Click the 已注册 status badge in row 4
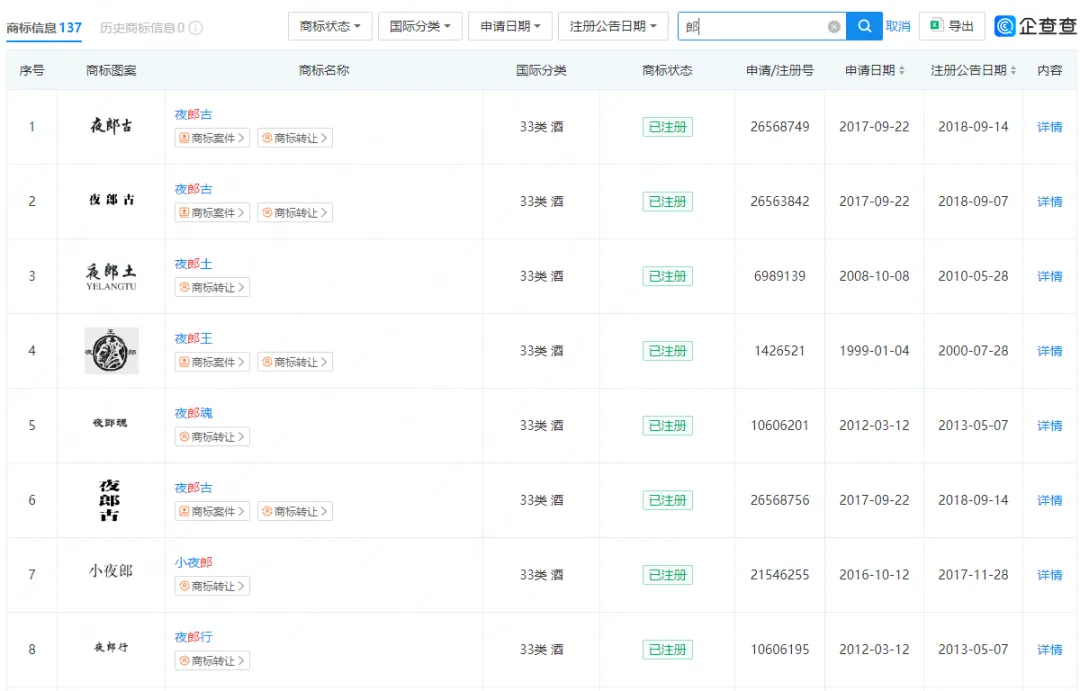 667,351
